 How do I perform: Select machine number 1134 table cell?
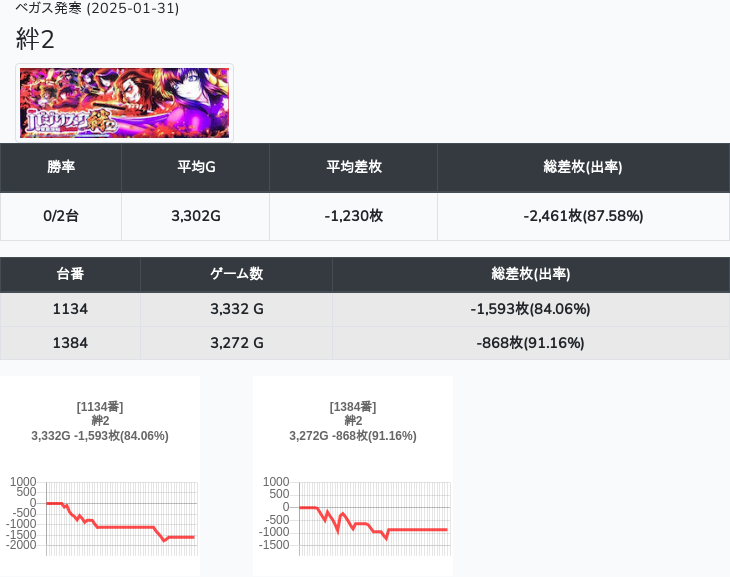point(70,309)
